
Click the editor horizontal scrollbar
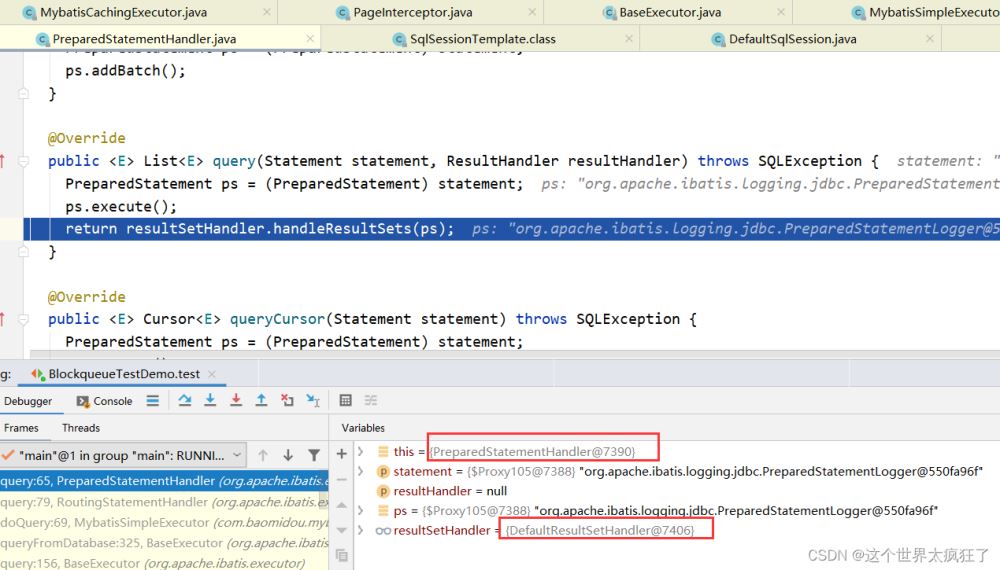(514, 354)
